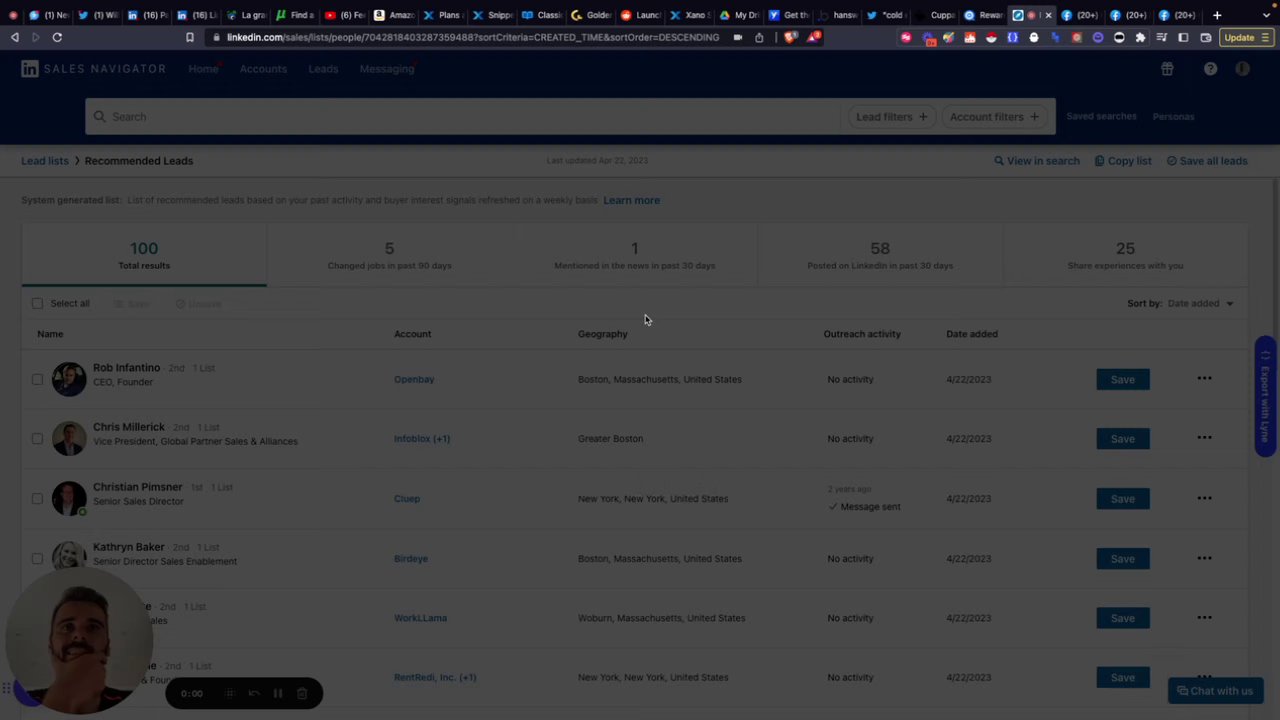Check the box next to Rob Infantino
This screenshot has height=720, width=1280.
pos(37,379)
